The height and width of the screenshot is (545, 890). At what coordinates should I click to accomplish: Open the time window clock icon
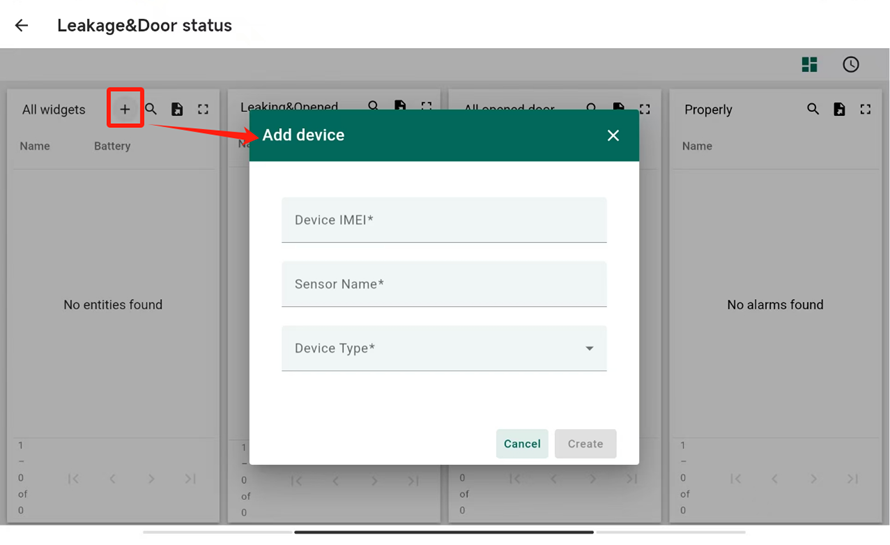(850, 65)
